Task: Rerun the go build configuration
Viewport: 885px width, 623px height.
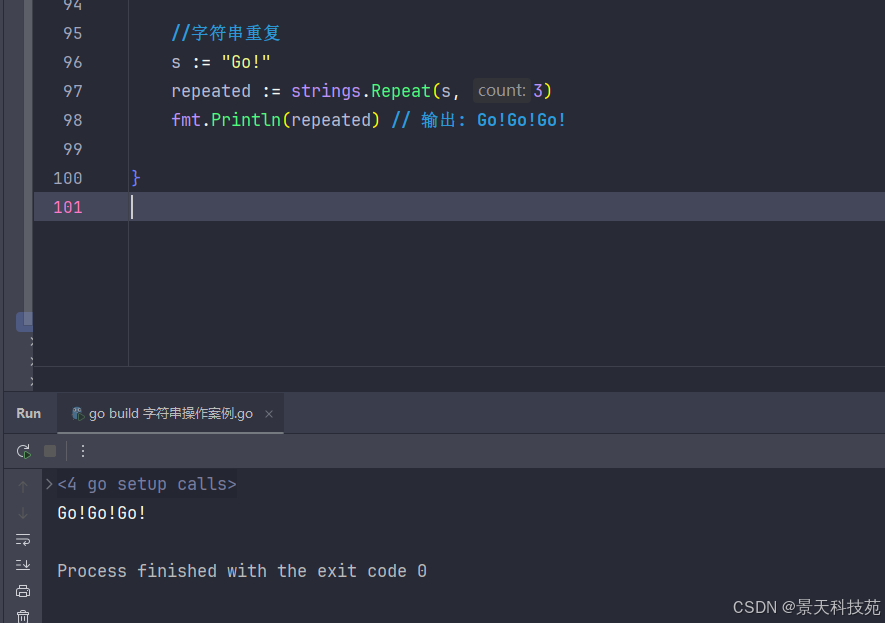Action: (x=23, y=451)
